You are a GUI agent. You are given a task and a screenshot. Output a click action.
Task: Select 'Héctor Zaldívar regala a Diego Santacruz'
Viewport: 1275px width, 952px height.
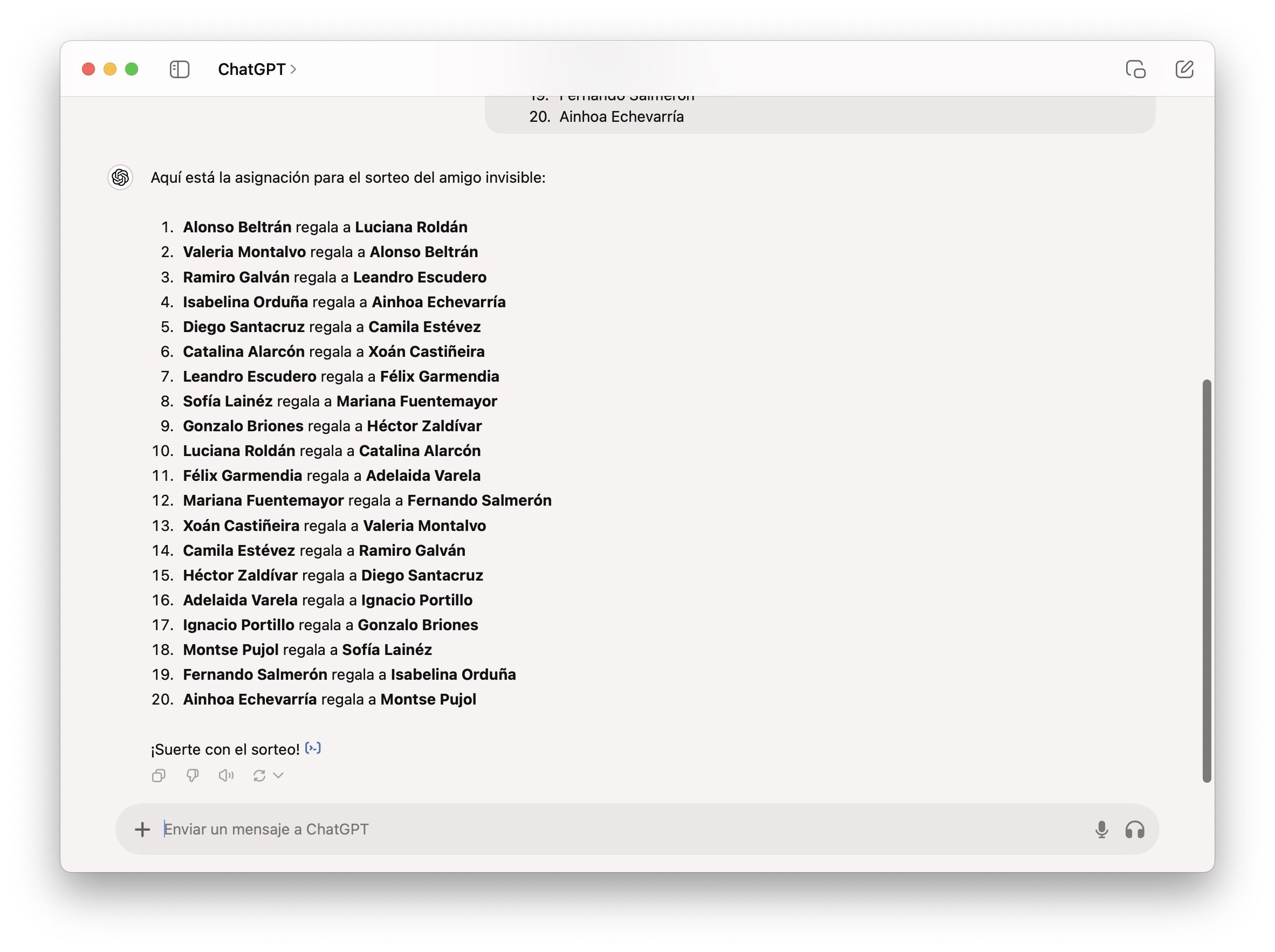click(x=333, y=575)
